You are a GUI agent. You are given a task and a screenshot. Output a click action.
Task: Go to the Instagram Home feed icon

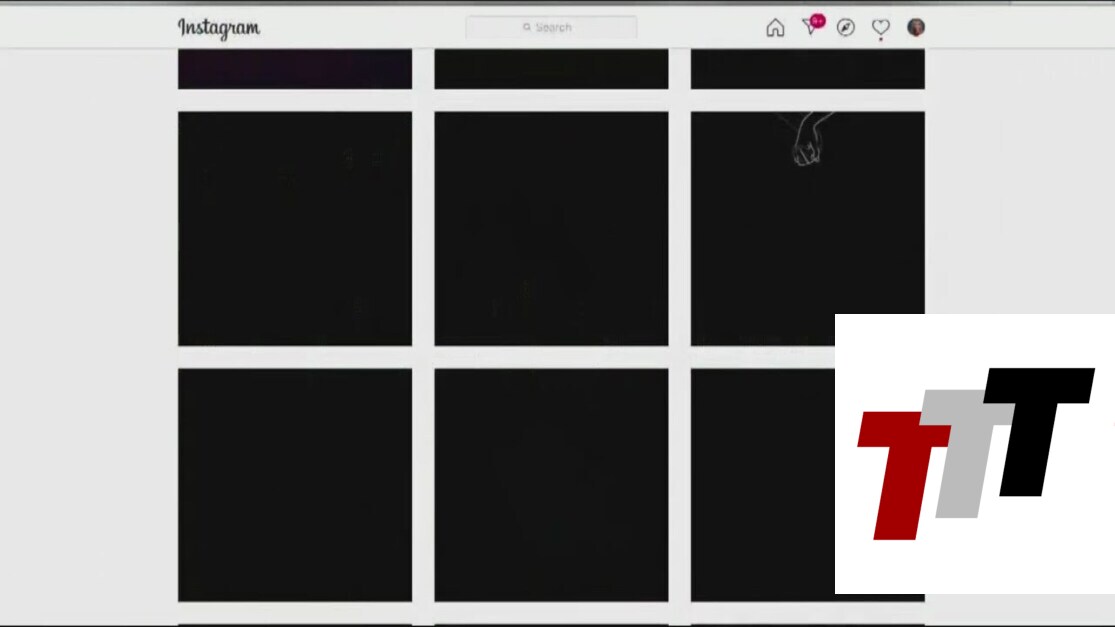pyautogui.click(x=775, y=28)
